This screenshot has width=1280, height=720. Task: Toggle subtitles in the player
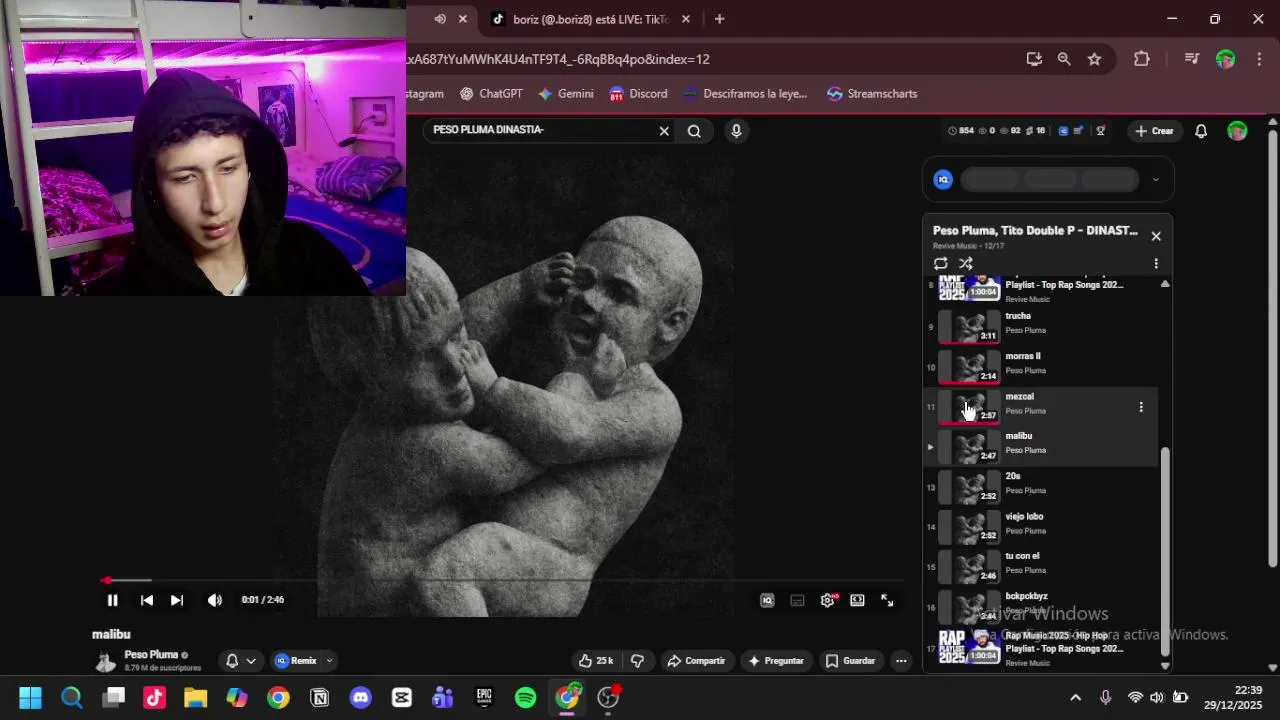tap(797, 600)
